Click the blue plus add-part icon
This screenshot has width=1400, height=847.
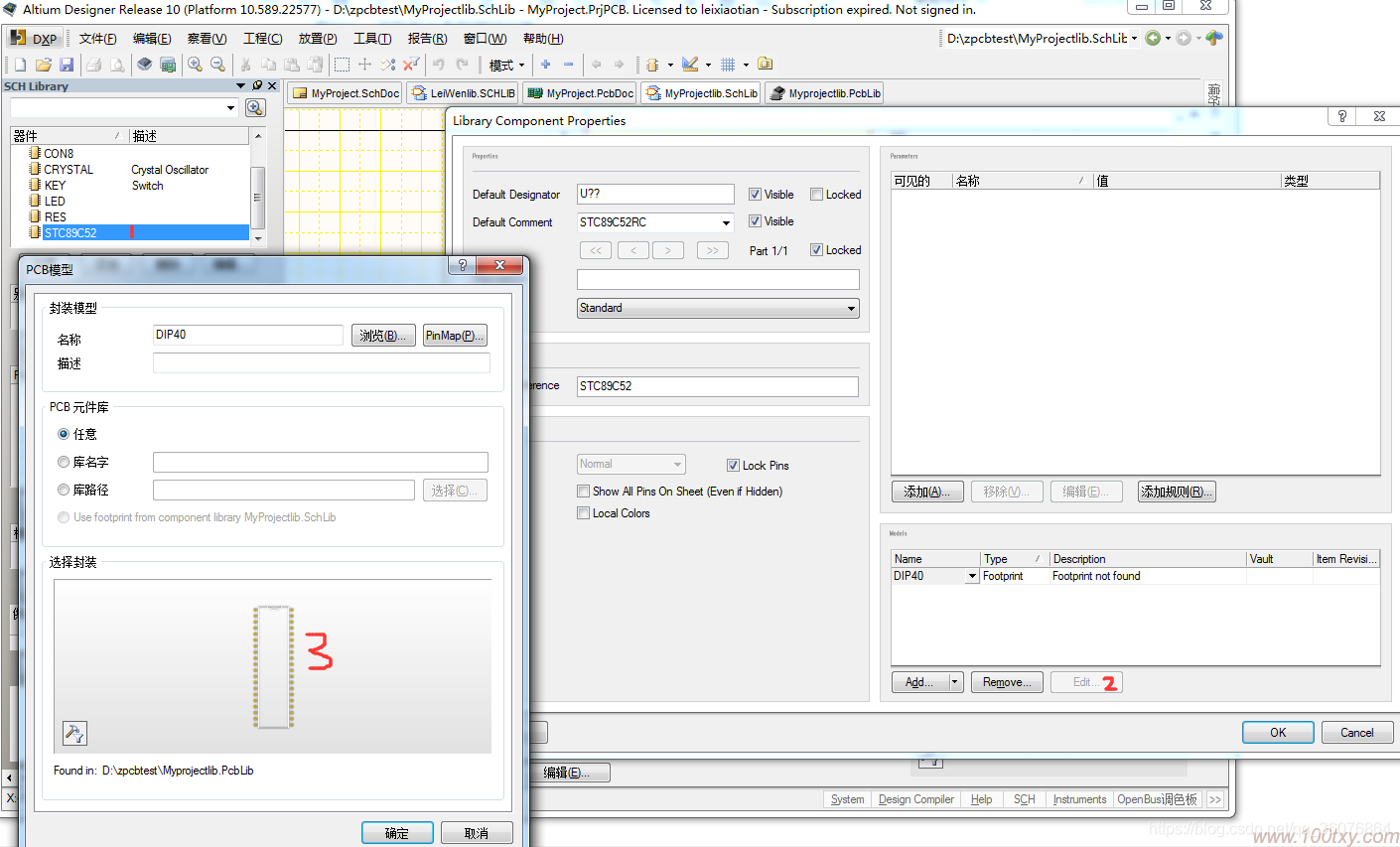(x=545, y=65)
